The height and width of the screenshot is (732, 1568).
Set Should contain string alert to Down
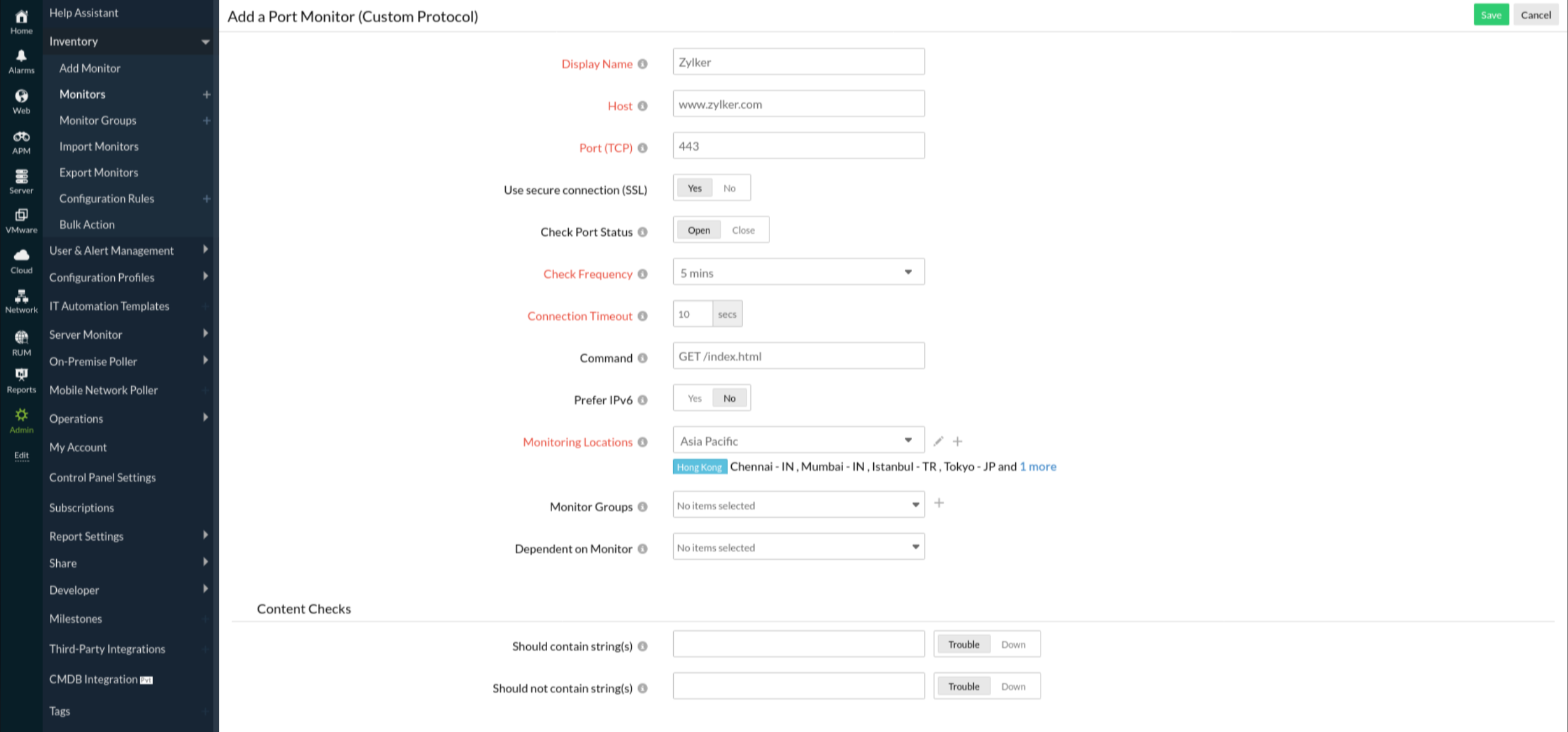click(1013, 644)
